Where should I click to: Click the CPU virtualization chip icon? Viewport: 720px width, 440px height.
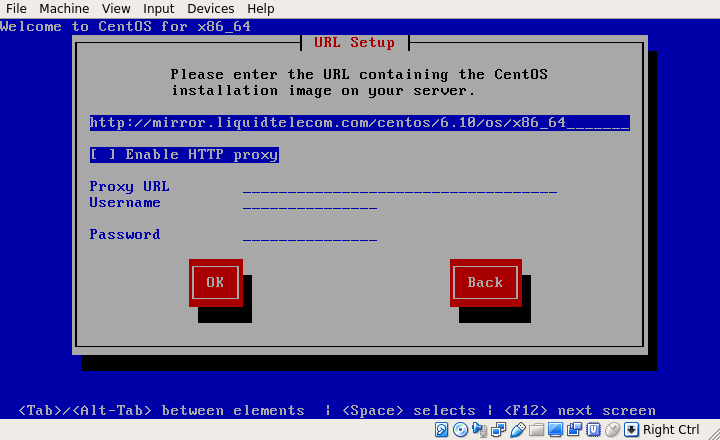click(x=593, y=430)
